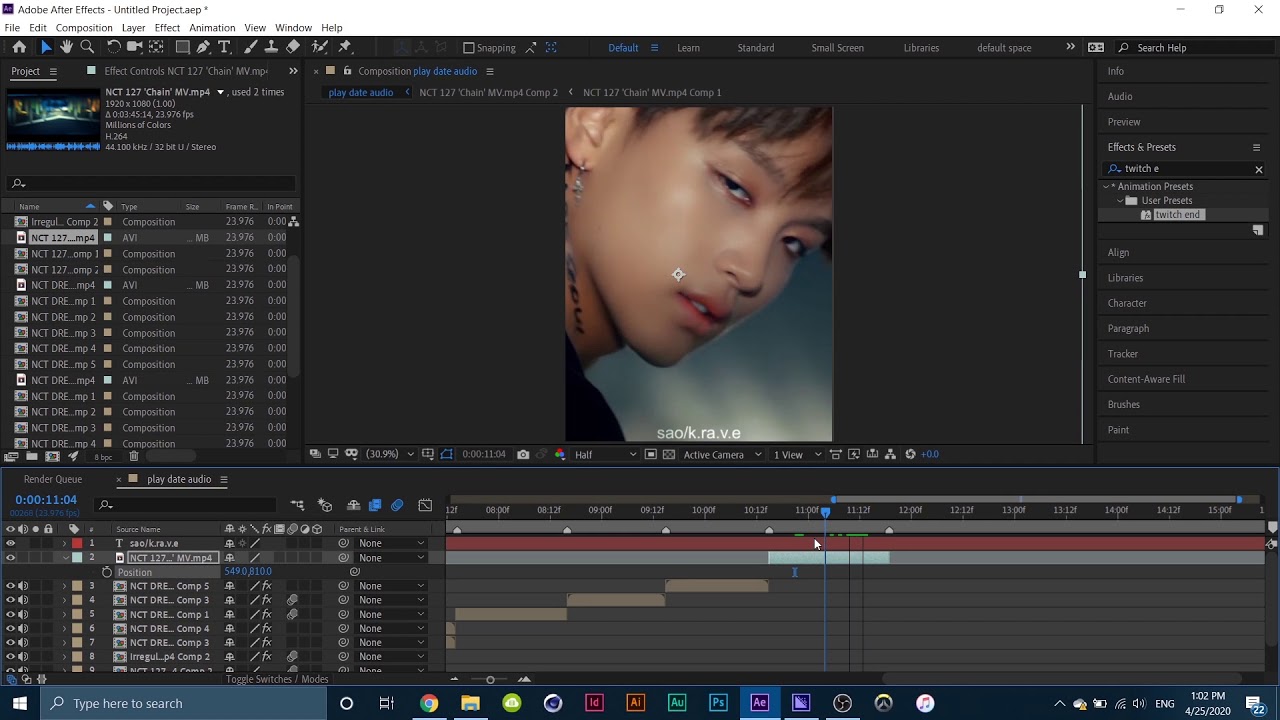1280x720 pixels.
Task: Select the 'twitch end' preset
Action: [1177, 215]
